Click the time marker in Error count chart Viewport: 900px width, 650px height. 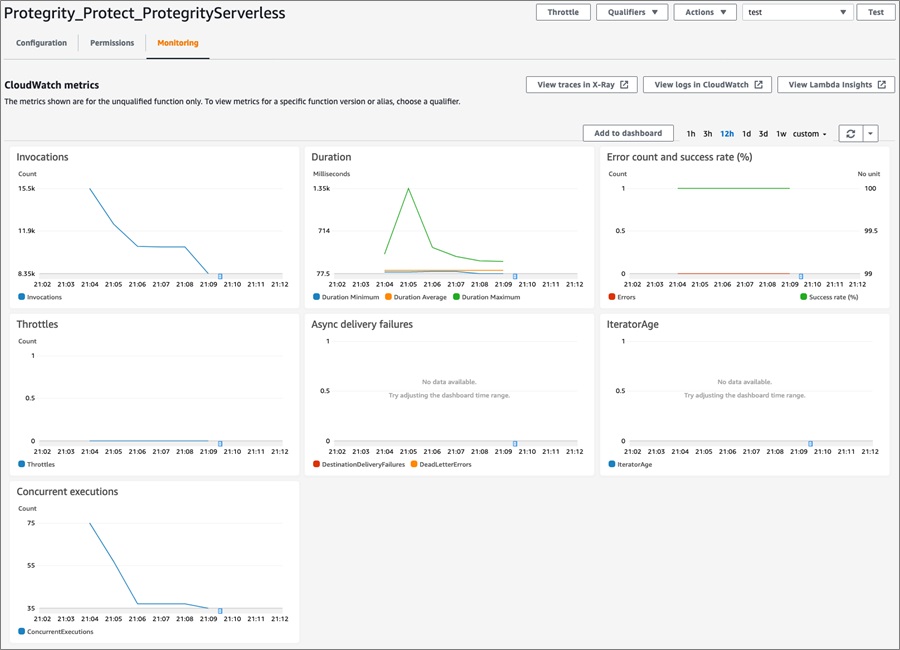click(x=801, y=276)
